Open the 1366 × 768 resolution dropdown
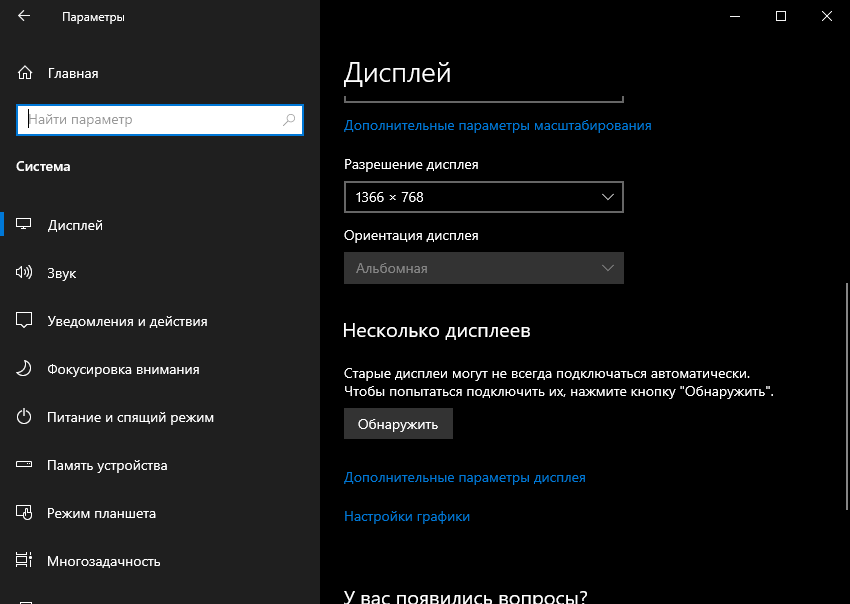The height and width of the screenshot is (604, 850). (484, 197)
